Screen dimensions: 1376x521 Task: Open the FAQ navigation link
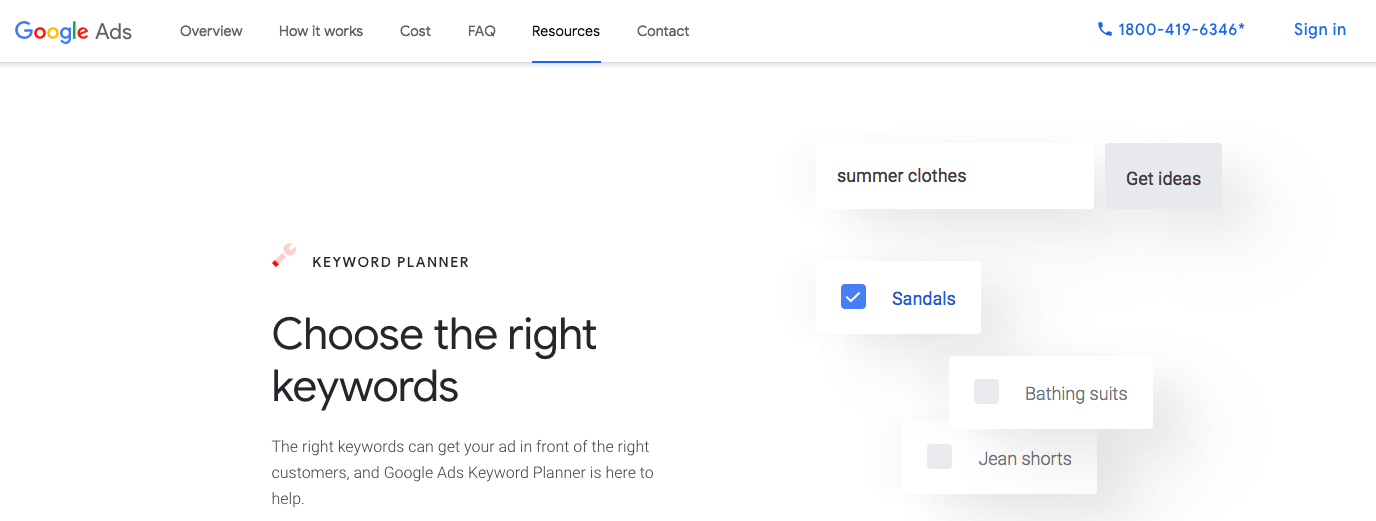(x=482, y=31)
